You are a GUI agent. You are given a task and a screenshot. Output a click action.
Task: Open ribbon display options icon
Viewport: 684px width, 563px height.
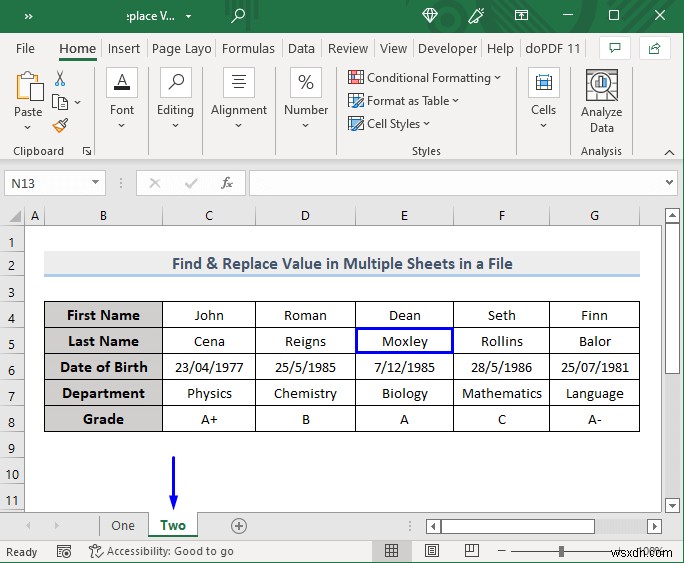coord(521,16)
